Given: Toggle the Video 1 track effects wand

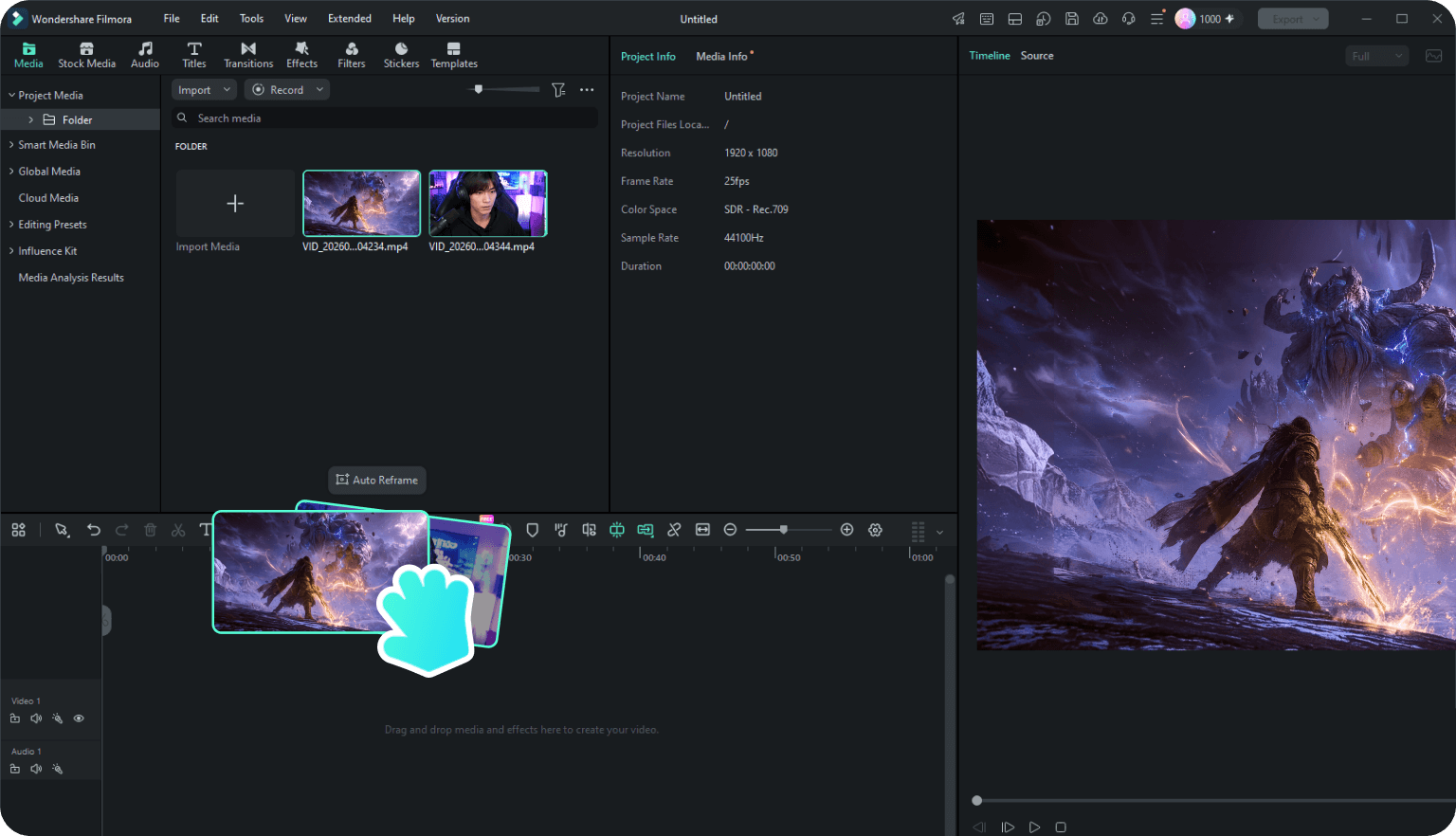Looking at the screenshot, I should click(57, 718).
